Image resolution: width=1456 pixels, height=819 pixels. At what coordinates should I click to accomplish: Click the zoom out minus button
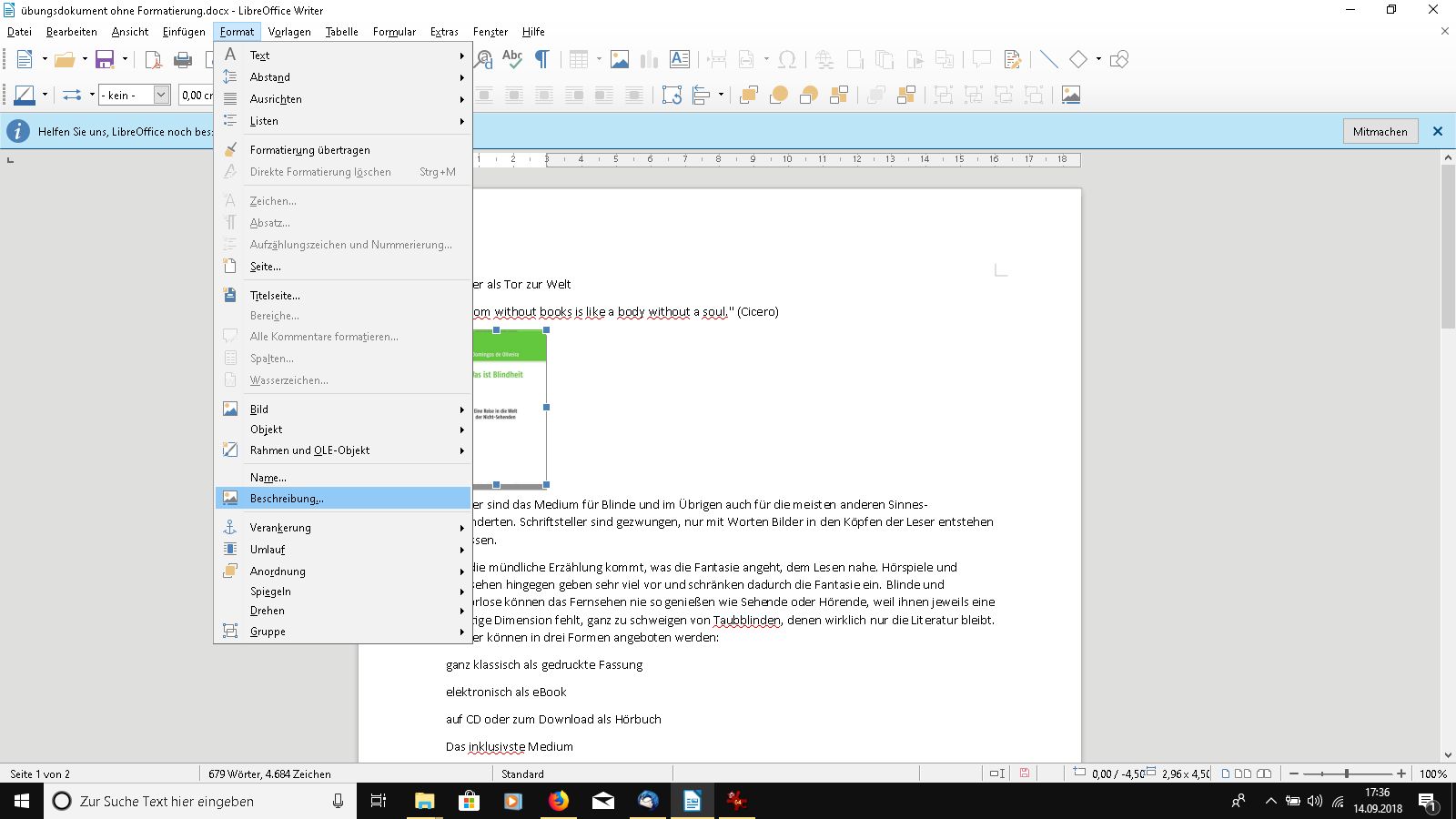[1294, 773]
